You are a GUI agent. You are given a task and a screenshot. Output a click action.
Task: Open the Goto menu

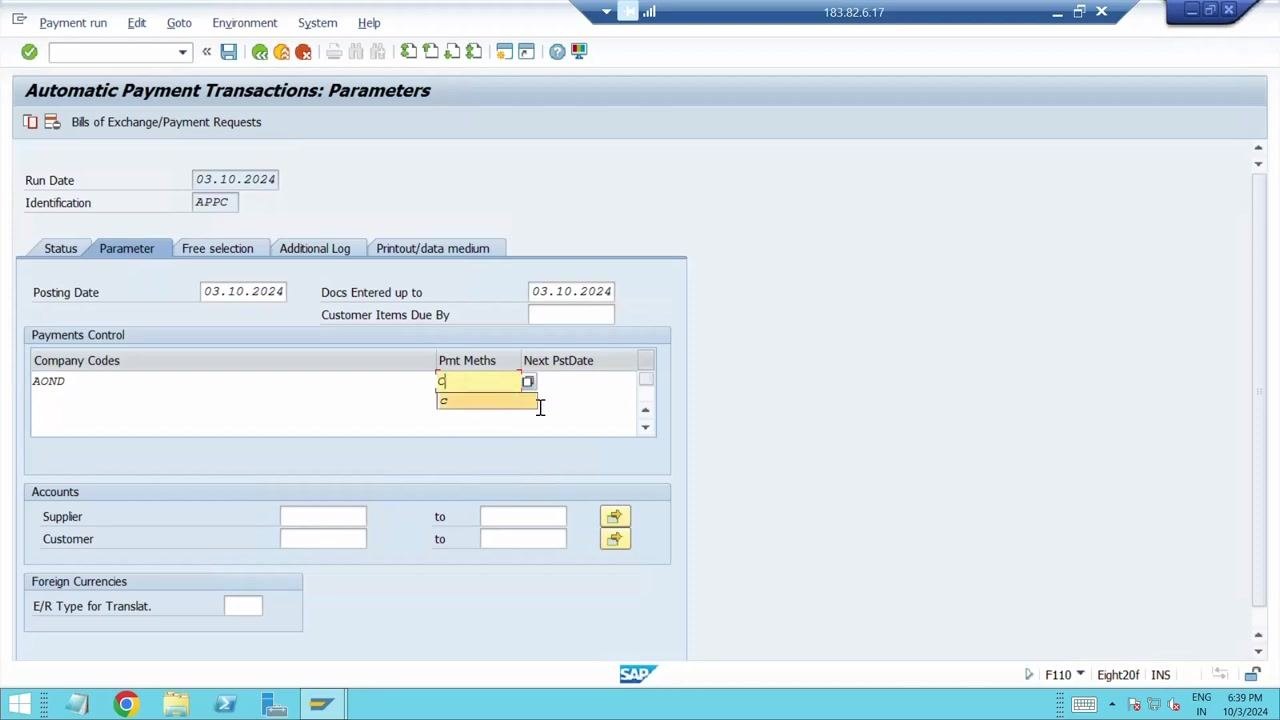(179, 23)
